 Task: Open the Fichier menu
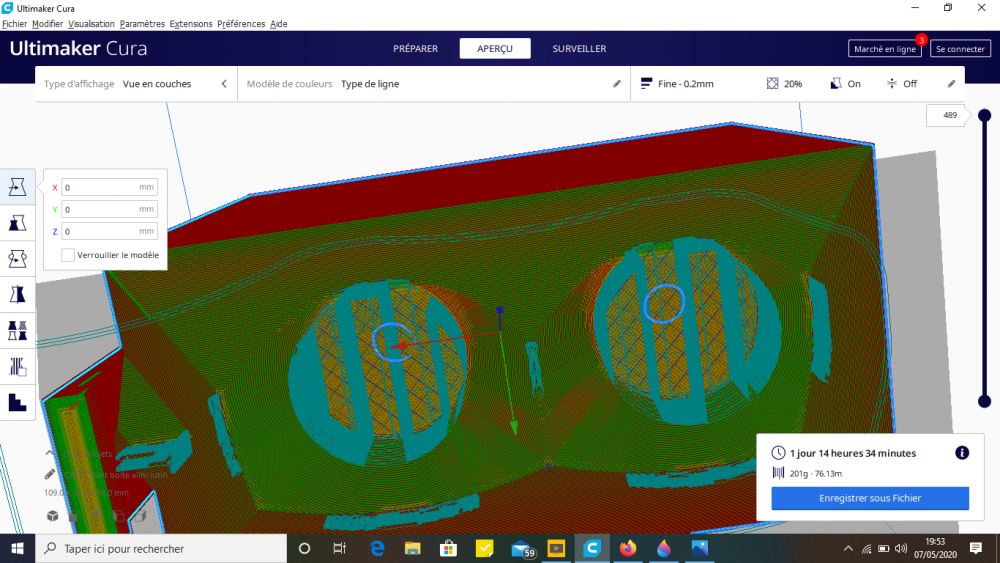point(15,24)
